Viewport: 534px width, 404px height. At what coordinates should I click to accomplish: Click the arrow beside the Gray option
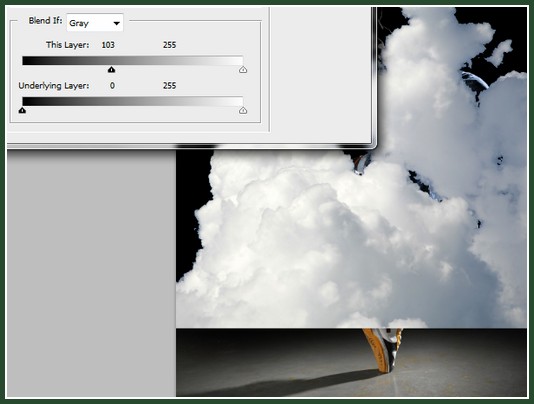pos(116,24)
